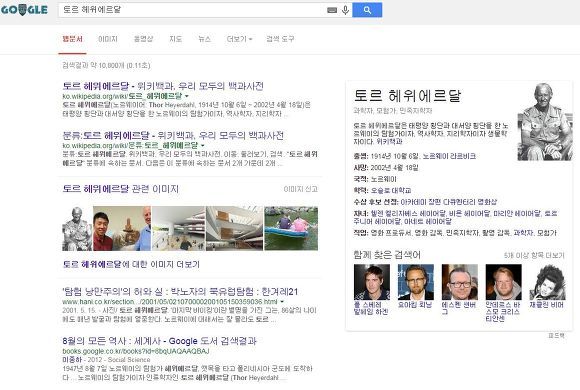This screenshot has width=580, height=390.
Task: Click 토르 헤위에르달에 대한 이미지 더보기 link
Action: point(131,264)
